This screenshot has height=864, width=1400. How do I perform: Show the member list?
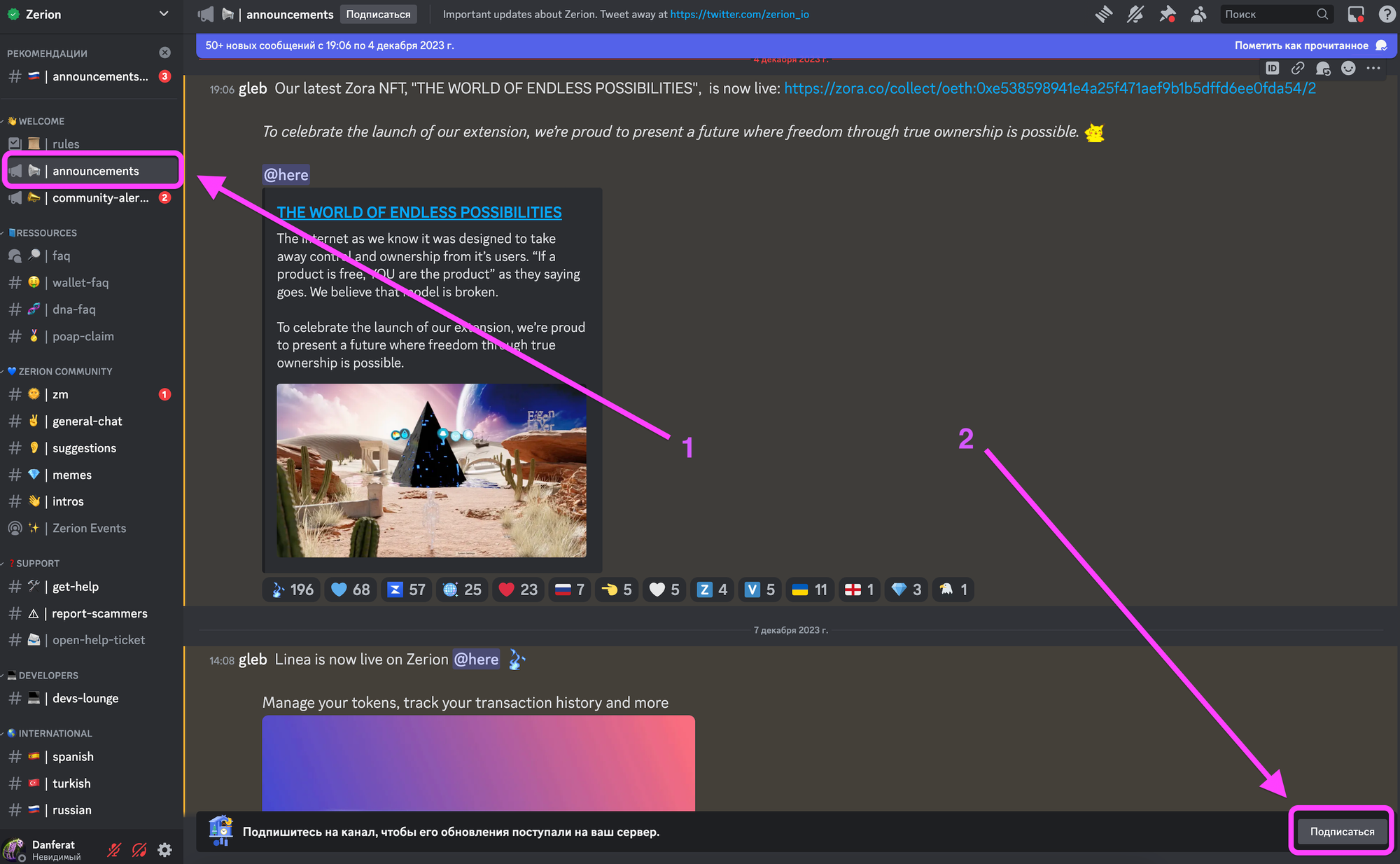click(1198, 14)
